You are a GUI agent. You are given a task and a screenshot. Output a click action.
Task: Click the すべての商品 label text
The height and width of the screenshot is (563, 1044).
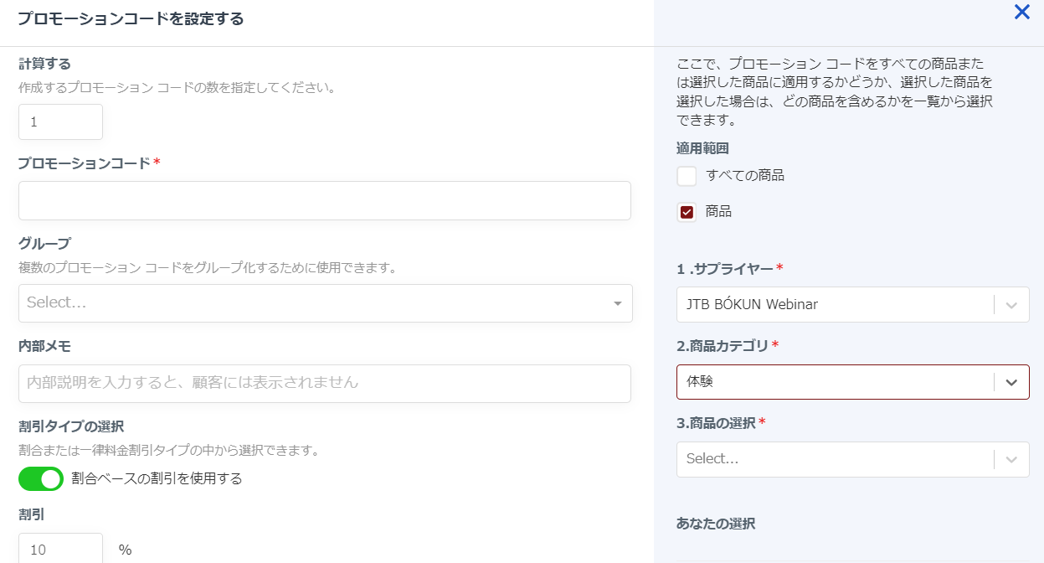coord(745,176)
